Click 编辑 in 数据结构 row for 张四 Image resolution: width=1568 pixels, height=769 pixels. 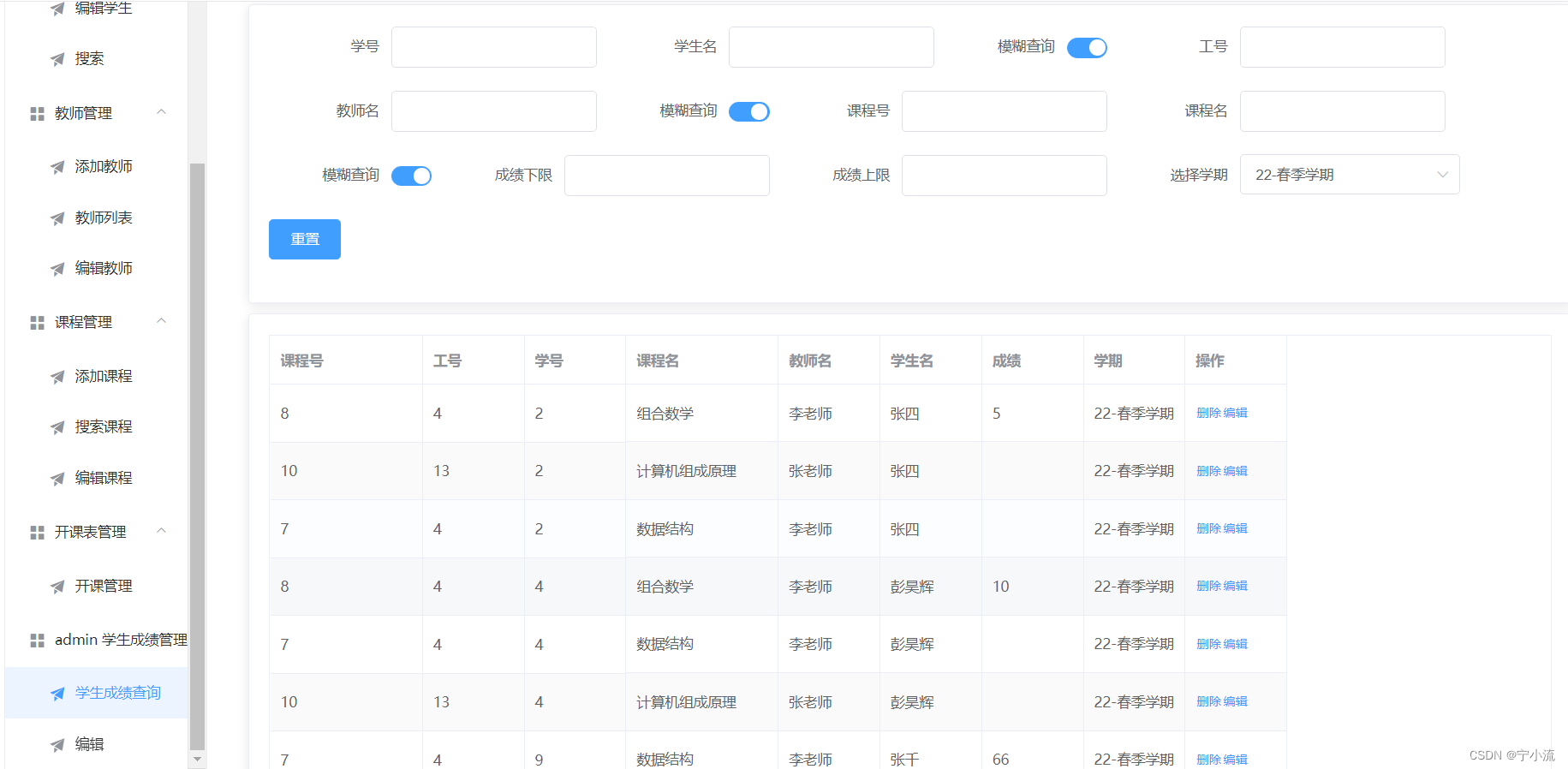pos(1235,528)
